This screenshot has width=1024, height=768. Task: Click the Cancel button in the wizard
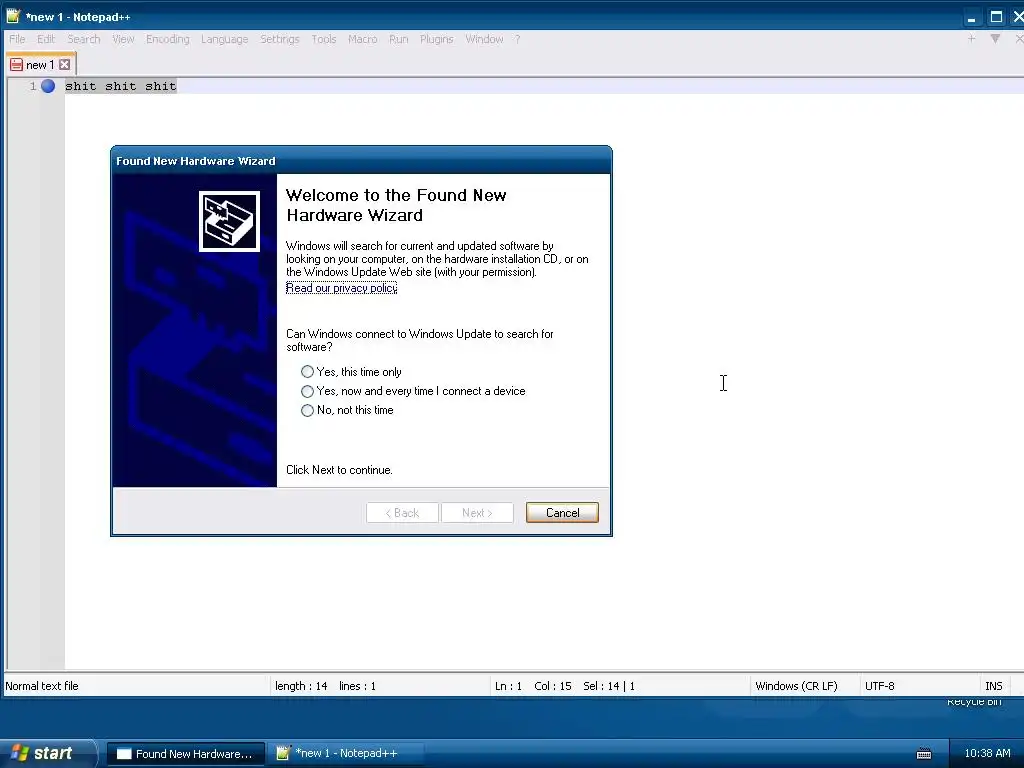(x=562, y=513)
